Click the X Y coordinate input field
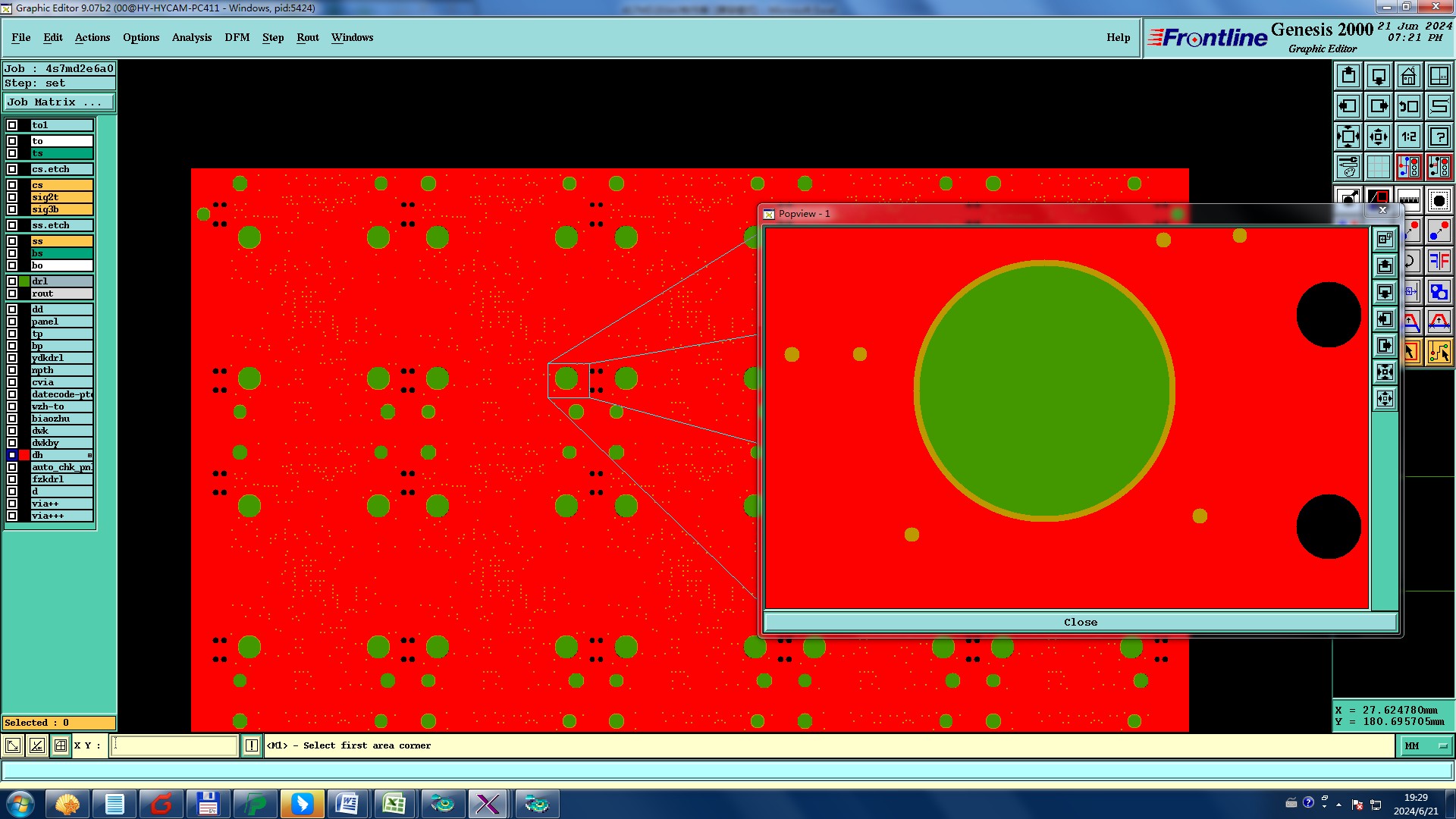Screen dimensions: 1456x819 174,746
